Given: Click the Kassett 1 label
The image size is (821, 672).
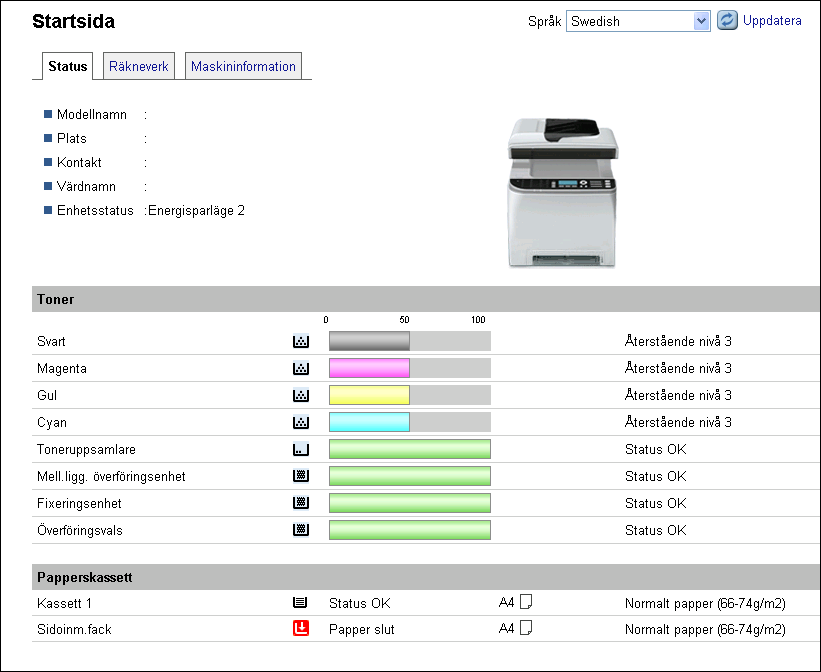Looking at the screenshot, I should click(64, 603).
